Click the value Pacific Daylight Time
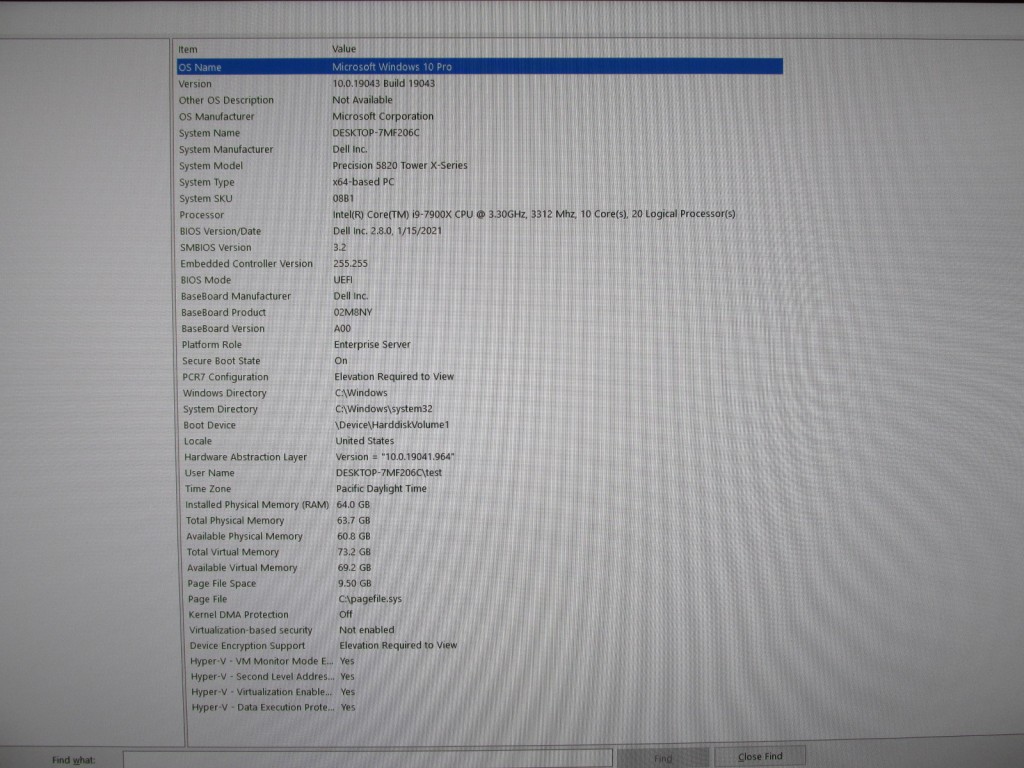Image resolution: width=1024 pixels, height=768 pixels. tap(381, 488)
